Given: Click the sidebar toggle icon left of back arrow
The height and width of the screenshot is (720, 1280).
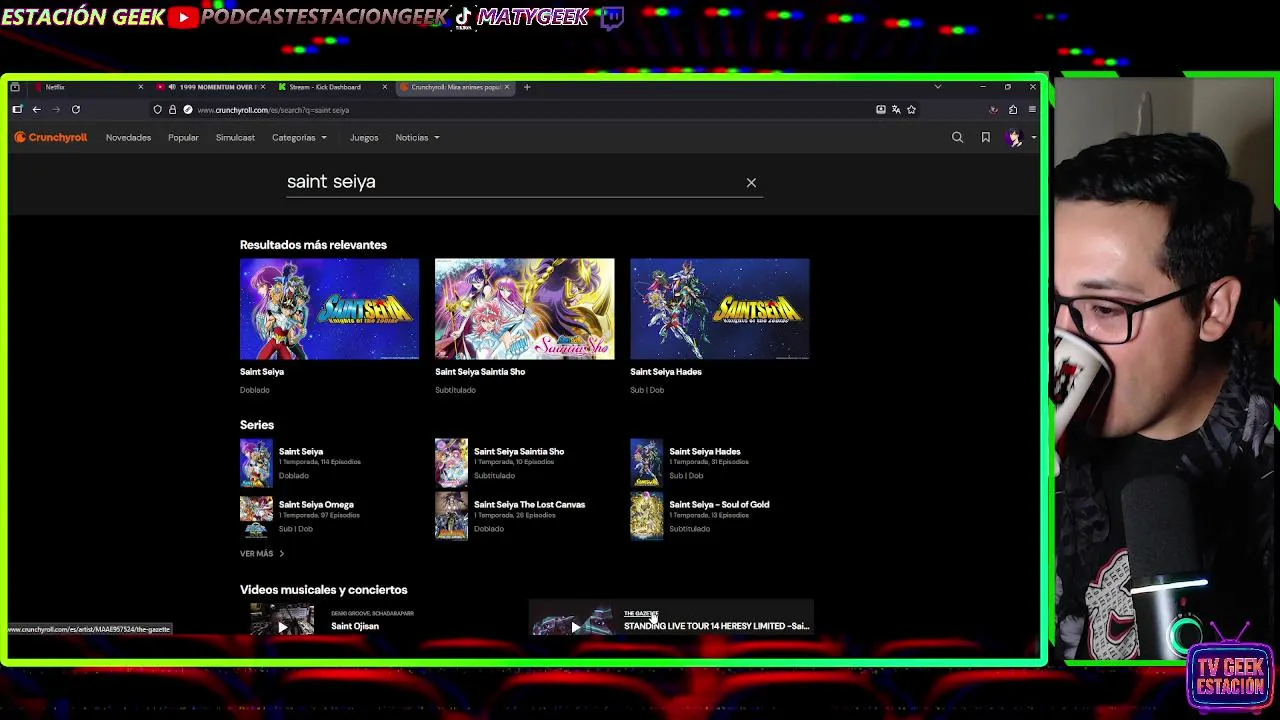Looking at the screenshot, I should (x=17, y=109).
